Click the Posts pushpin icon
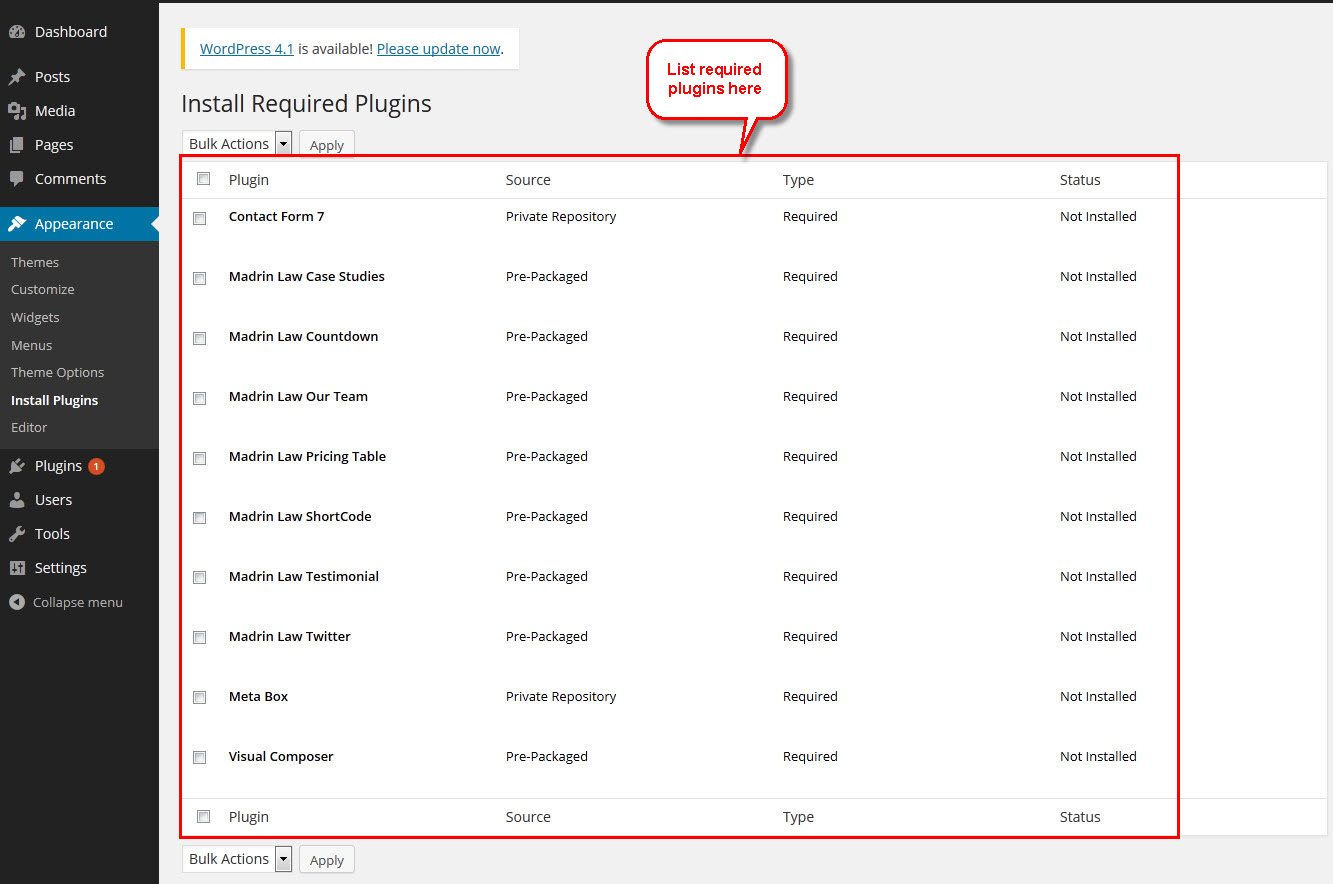Screen dimensions: 1333x884 pyautogui.click(x=17, y=77)
